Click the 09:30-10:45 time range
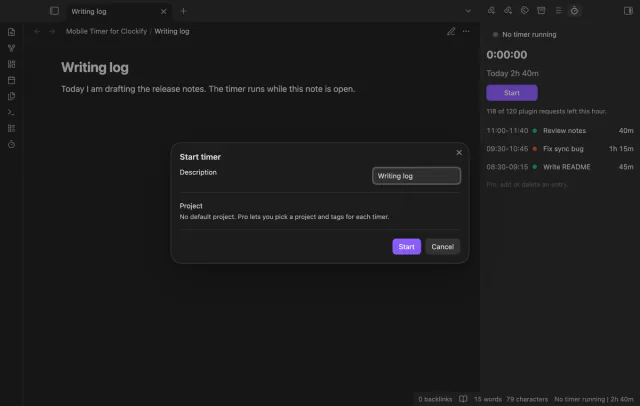640x406 pixels. 507,149
